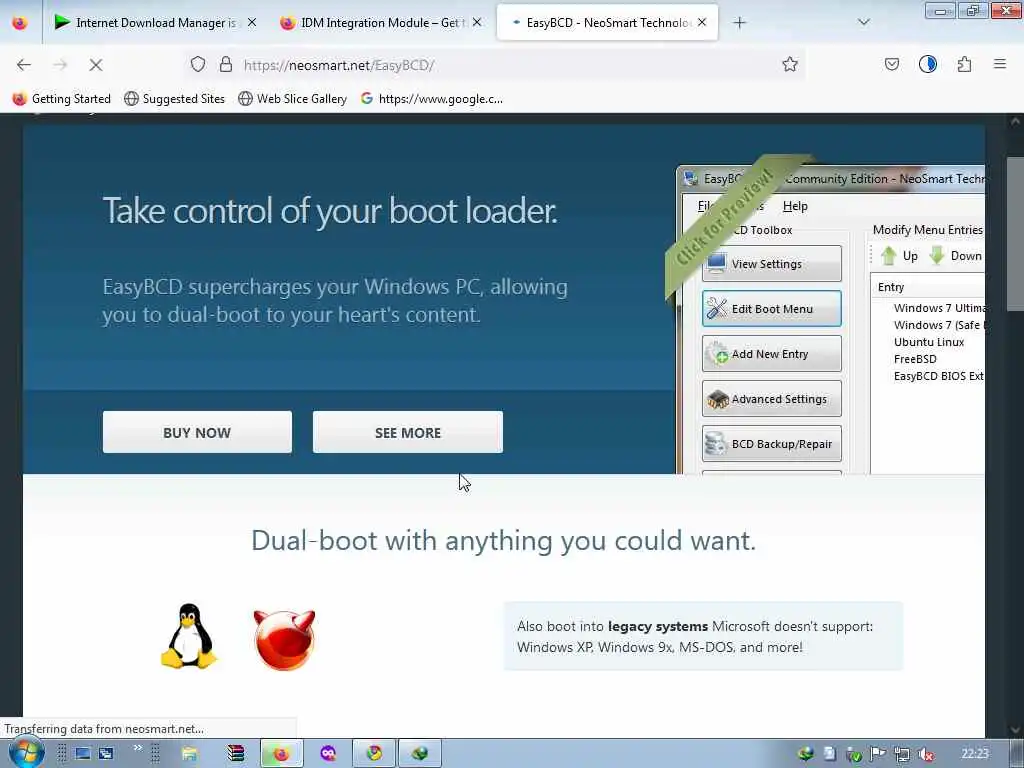Click FreeBSD entry in preview list

point(915,359)
